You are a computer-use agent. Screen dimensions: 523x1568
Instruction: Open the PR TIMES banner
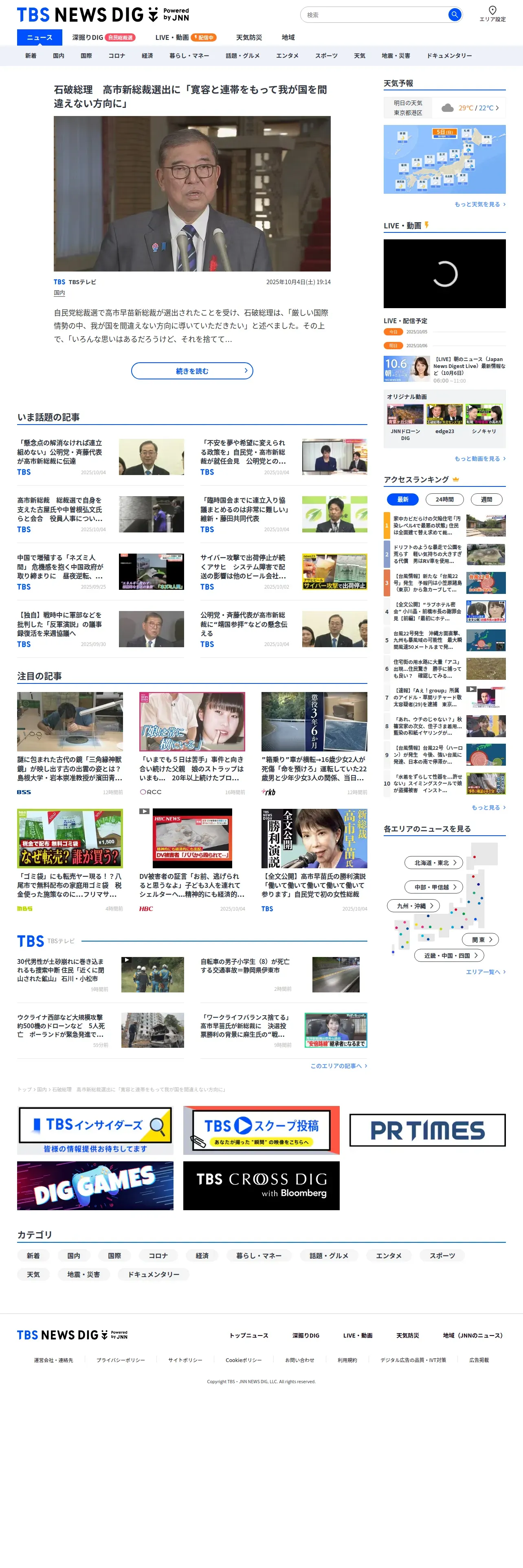pos(427,1130)
